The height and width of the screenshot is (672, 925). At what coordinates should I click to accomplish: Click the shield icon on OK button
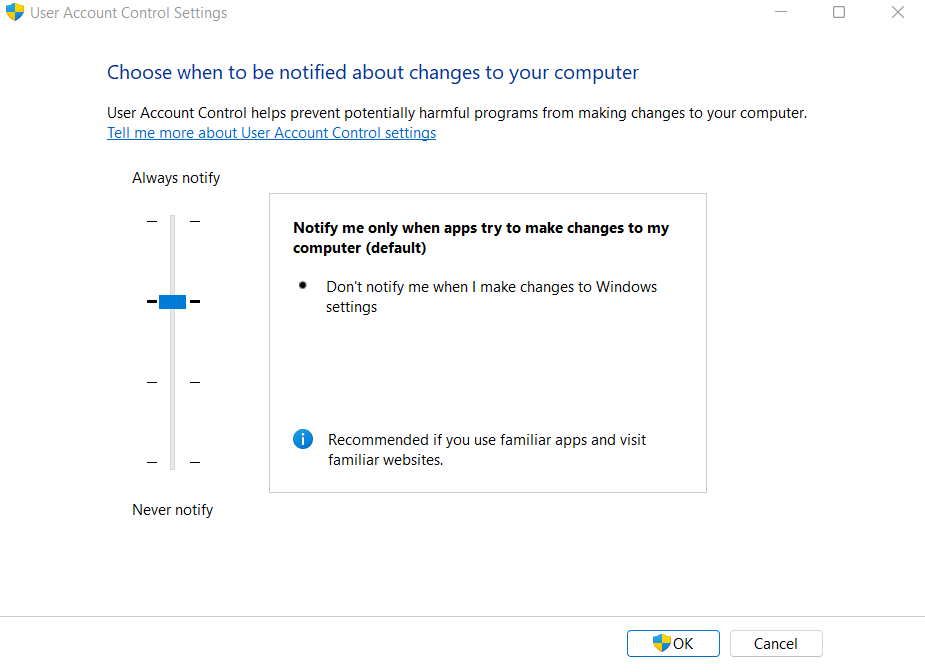(661, 643)
